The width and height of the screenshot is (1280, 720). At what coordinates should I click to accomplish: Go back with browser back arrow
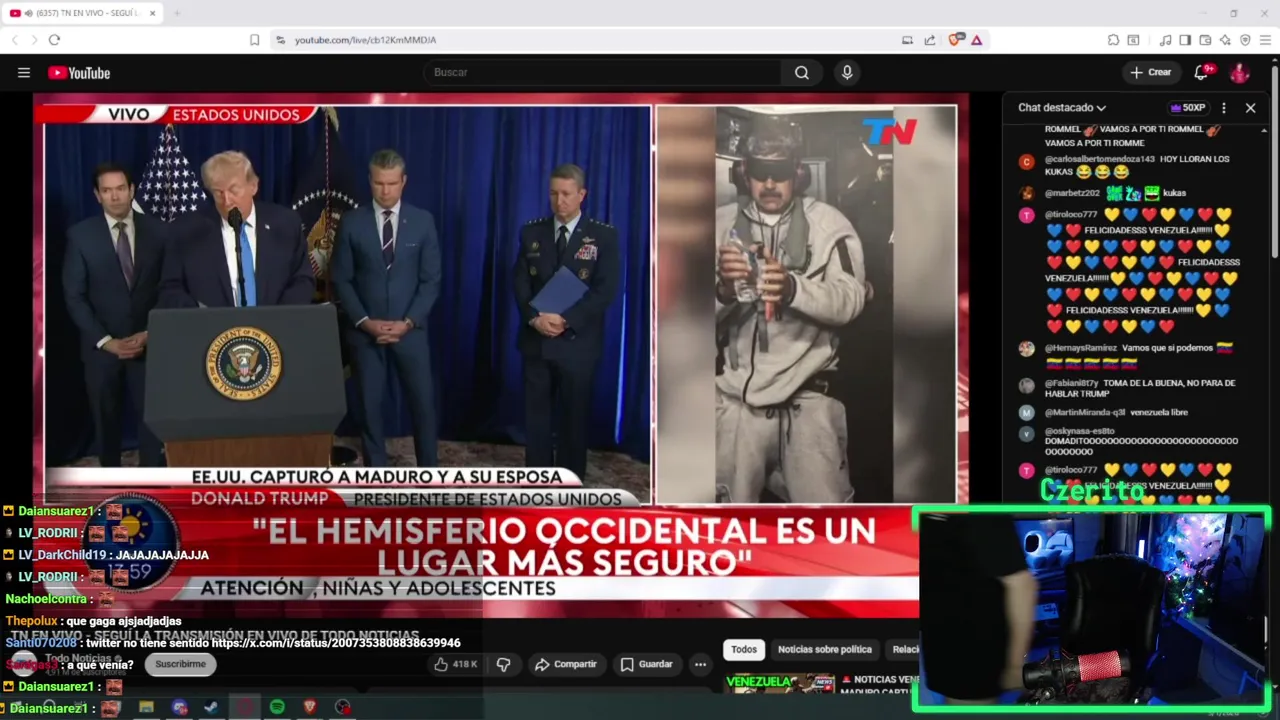[x=15, y=40]
